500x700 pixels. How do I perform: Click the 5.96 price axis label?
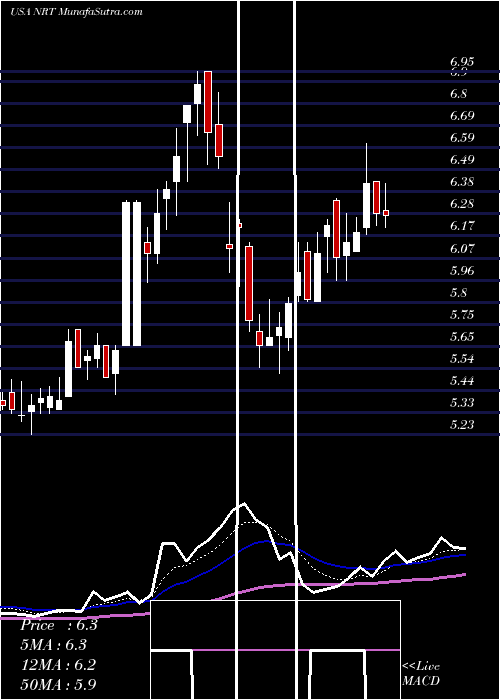(462, 271)
